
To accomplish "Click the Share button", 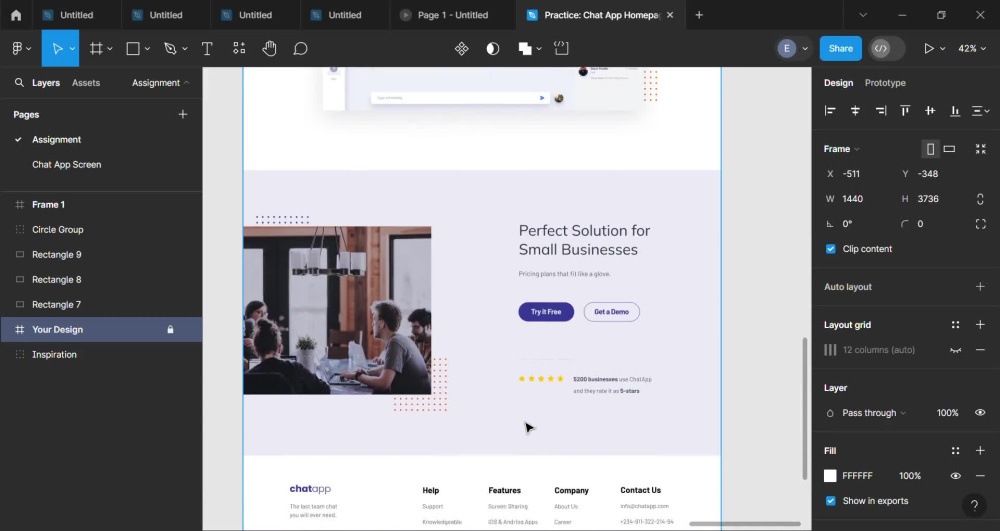I will pos(841,48).
